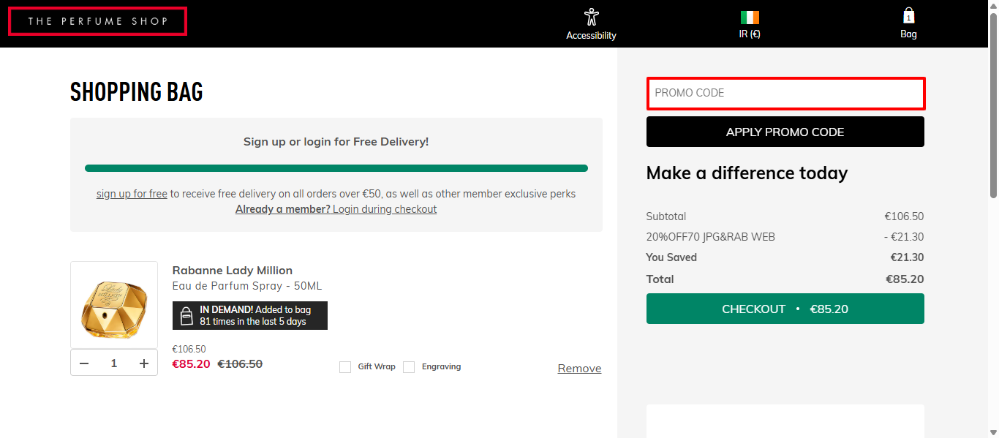
Task: Open the shopping Bag icon
Action: [x=909, y=16]
